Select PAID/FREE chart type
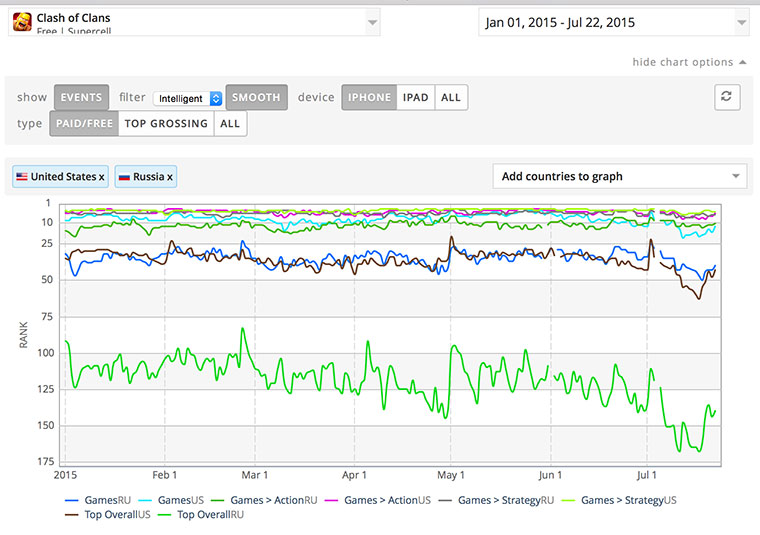 [86, 124]
